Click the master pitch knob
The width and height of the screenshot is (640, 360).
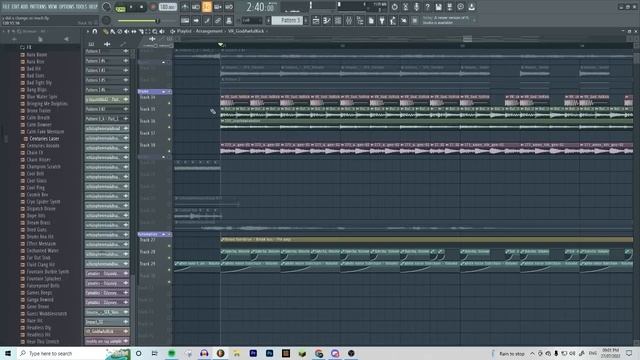coord(107,20)
